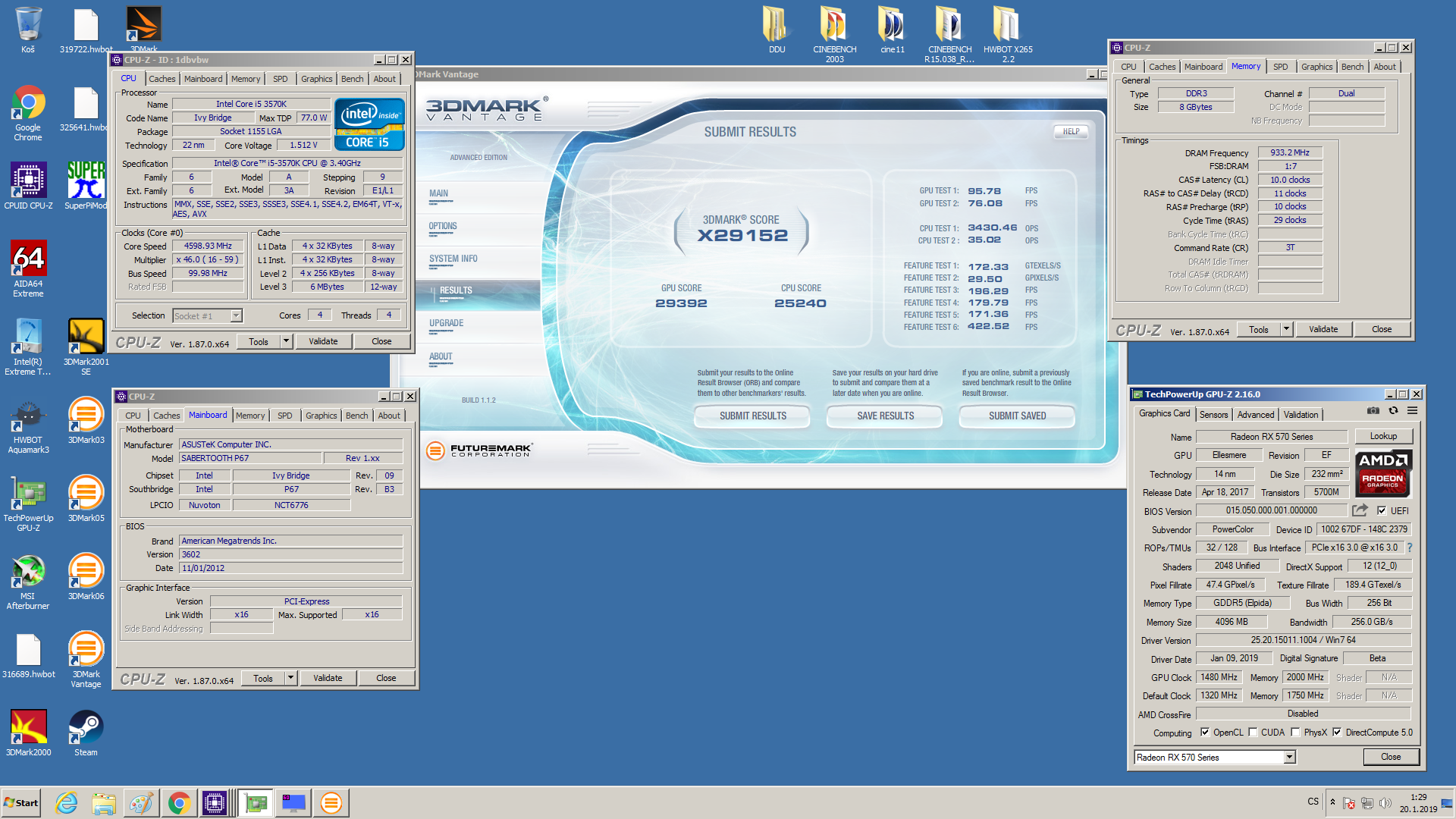1456x819 pixels.
Task: Launch the CPUID CPU-Z desktop shortcut
Action: tap(28, 186)
